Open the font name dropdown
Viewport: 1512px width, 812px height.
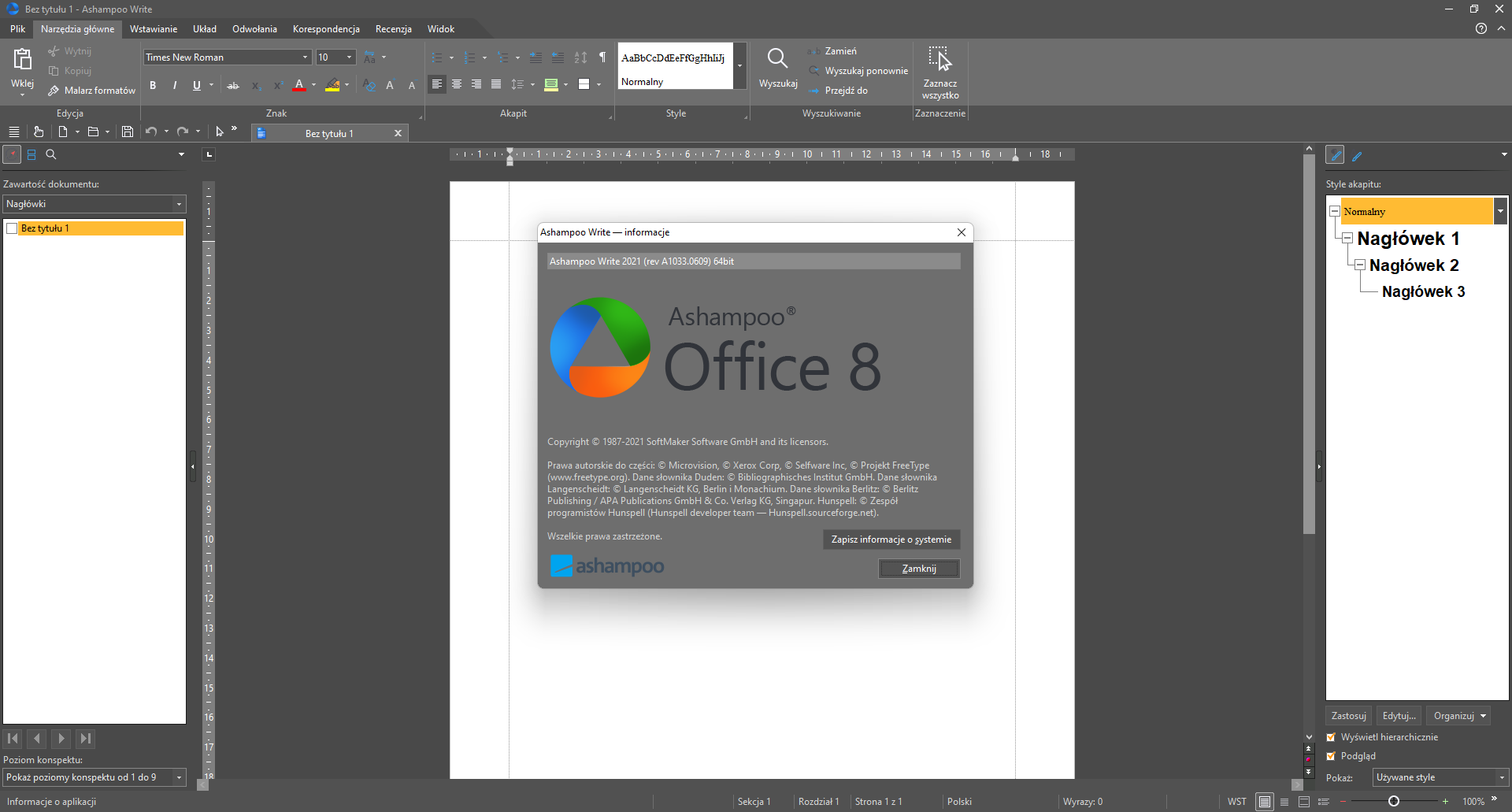[x=306, y=57]
